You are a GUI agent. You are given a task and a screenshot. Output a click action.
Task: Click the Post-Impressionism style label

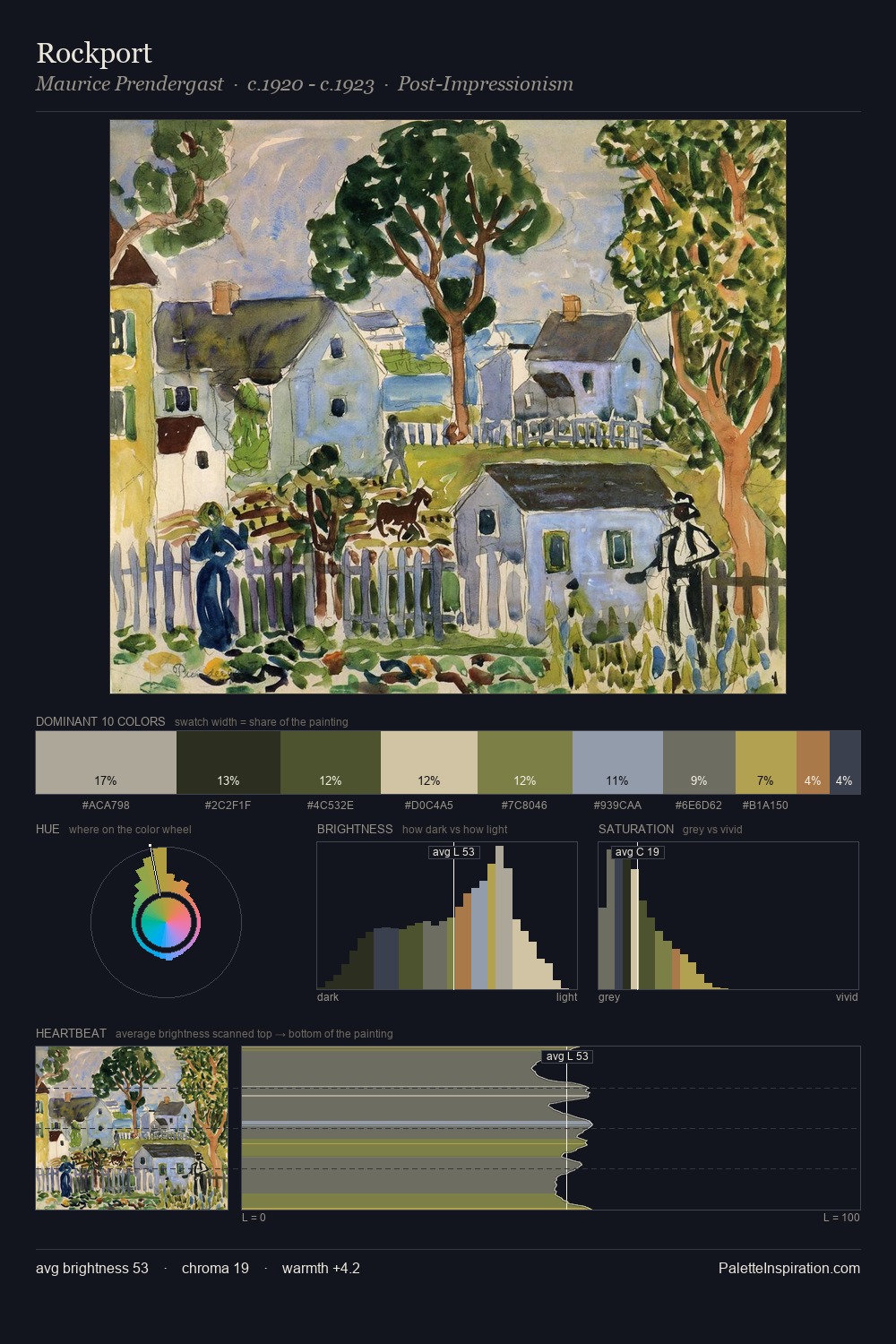point(486,84)
